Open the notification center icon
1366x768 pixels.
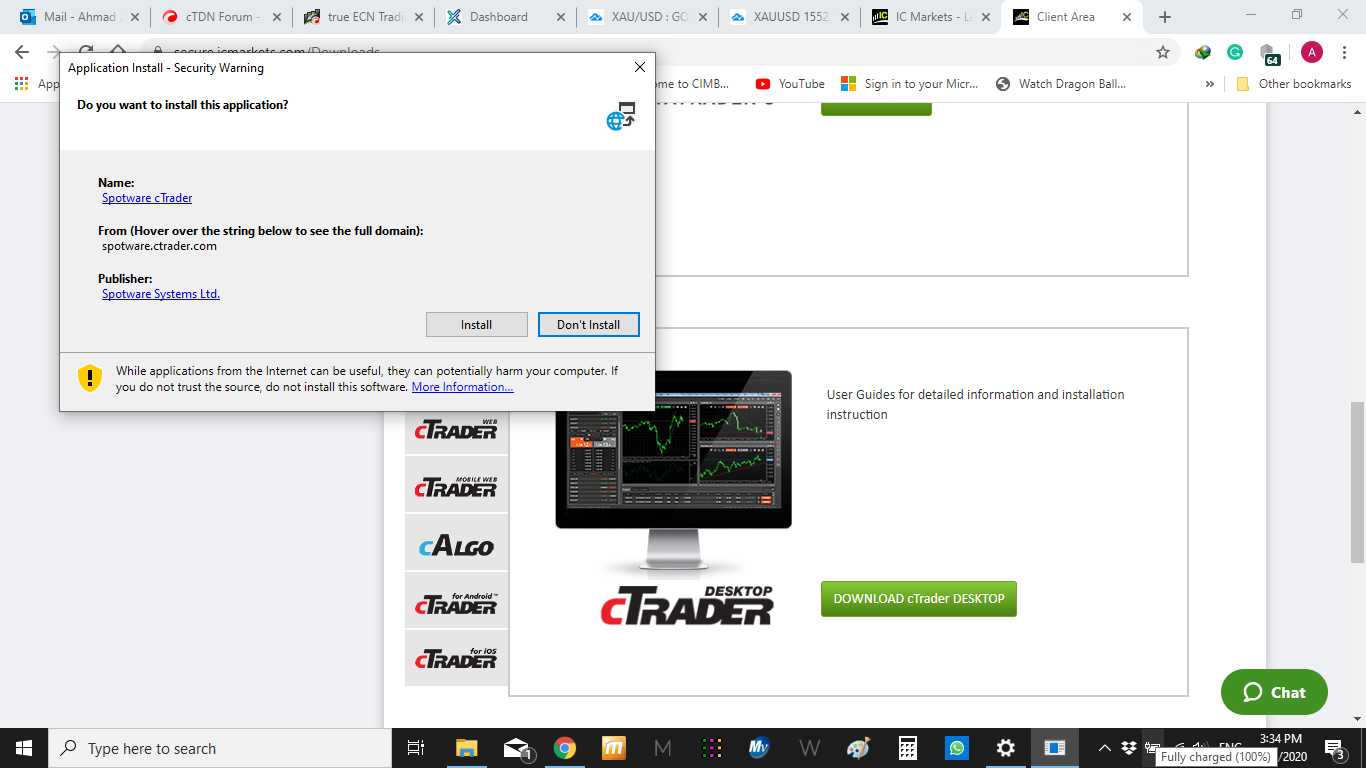1334,748
